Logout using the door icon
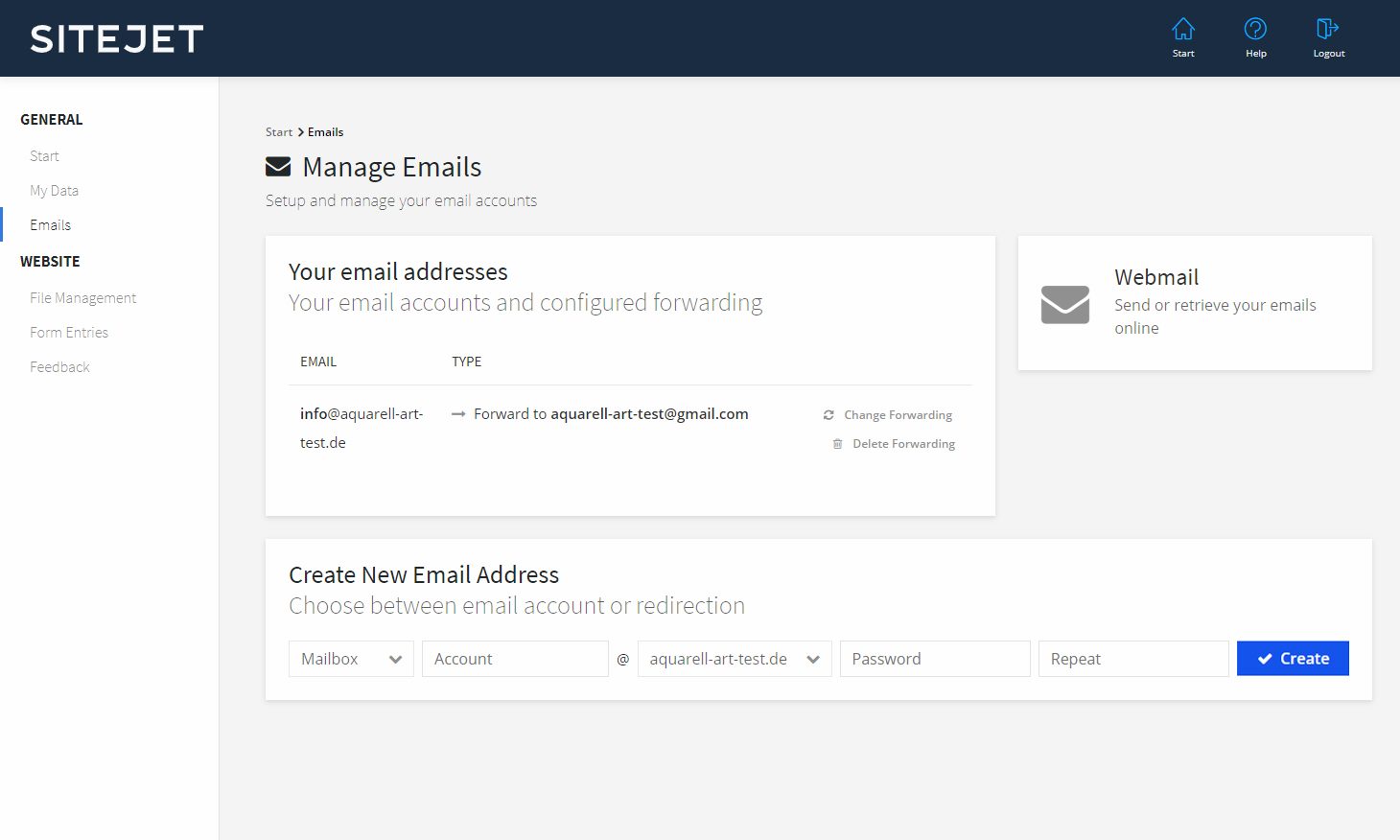 pos(1328,27)
